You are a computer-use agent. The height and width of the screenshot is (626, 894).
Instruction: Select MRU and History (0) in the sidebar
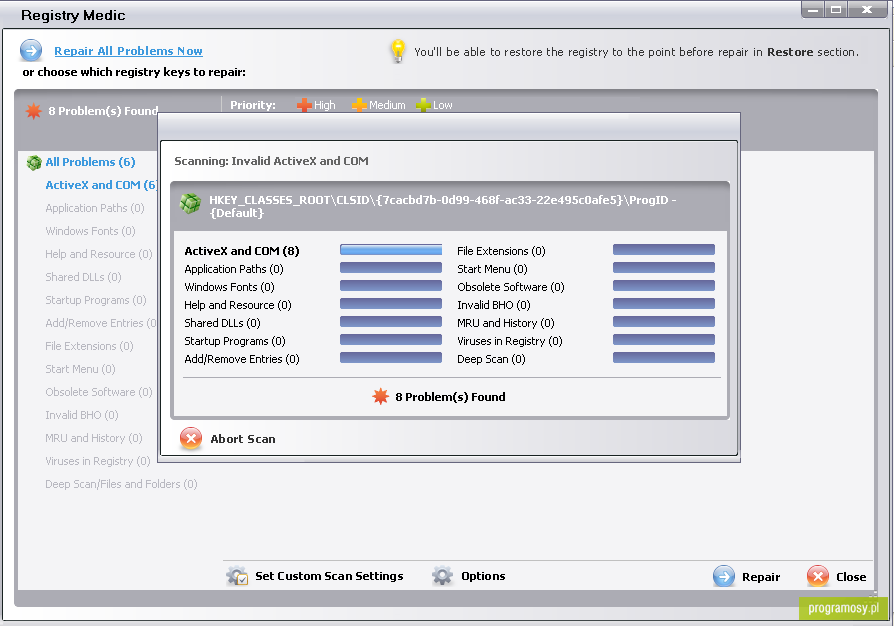(x=94, y=438)
